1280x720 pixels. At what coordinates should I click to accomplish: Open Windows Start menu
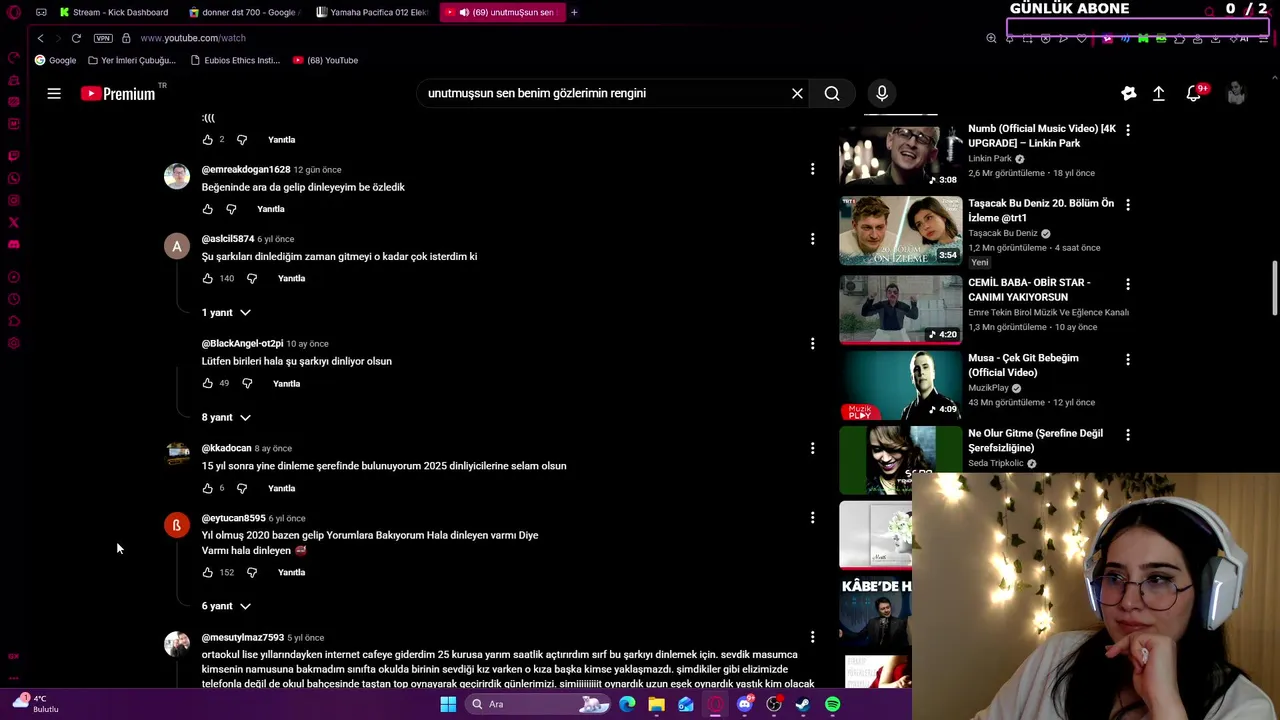tap(448, 704)
